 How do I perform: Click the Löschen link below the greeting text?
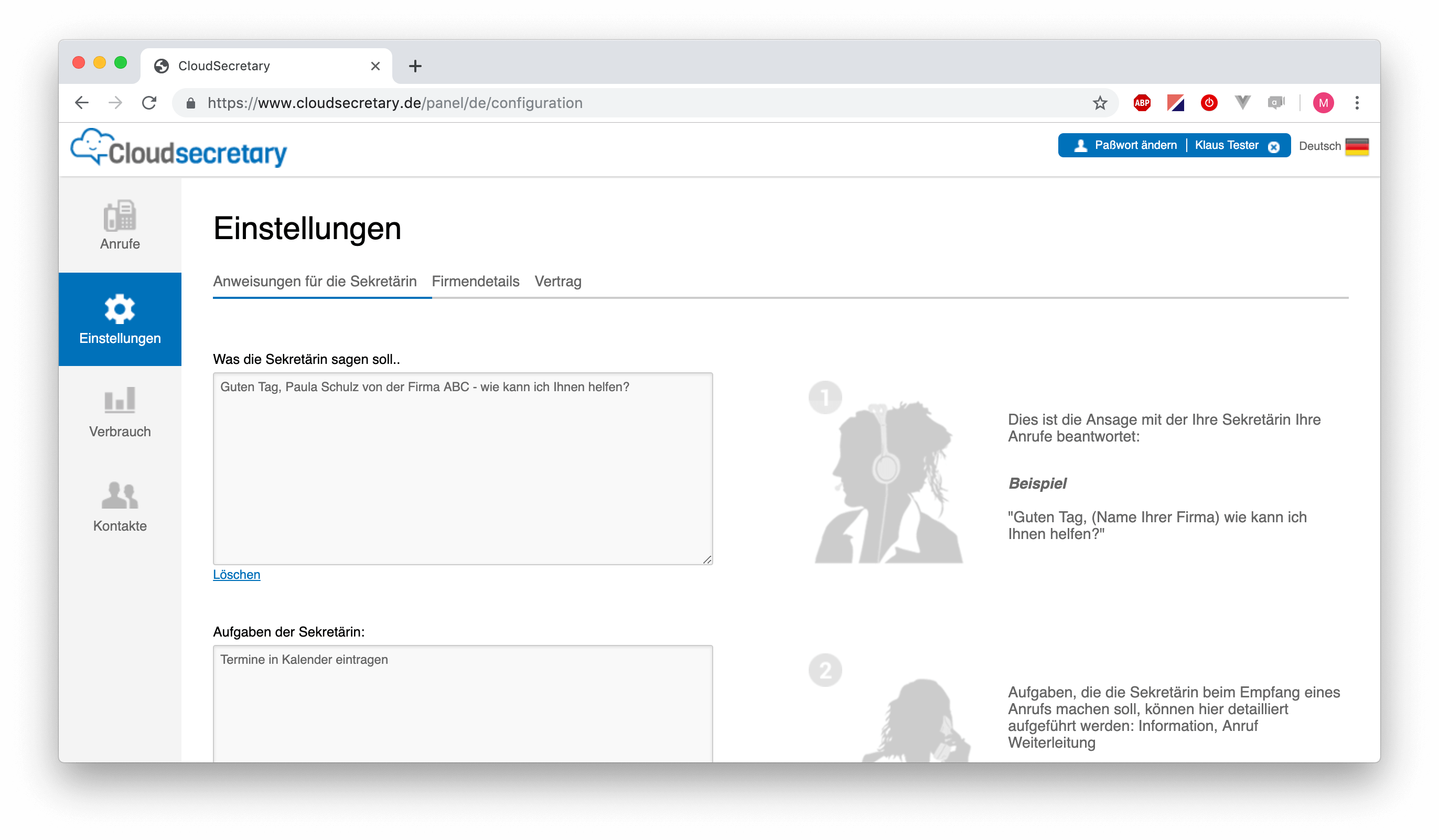point(236,575)
